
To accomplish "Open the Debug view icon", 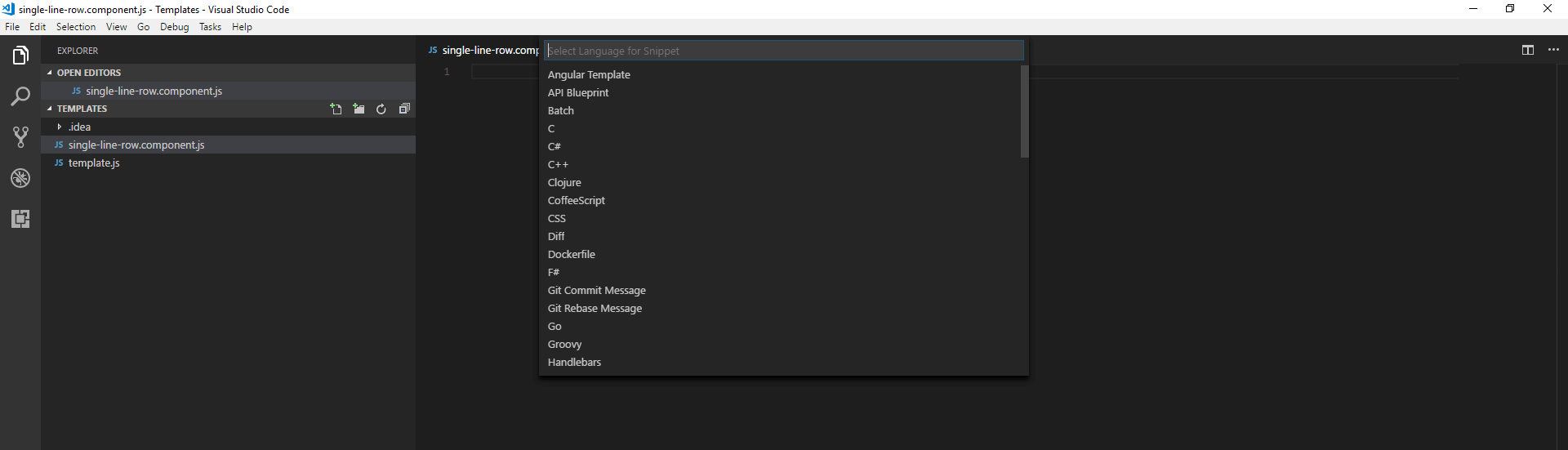I will 20,178.
